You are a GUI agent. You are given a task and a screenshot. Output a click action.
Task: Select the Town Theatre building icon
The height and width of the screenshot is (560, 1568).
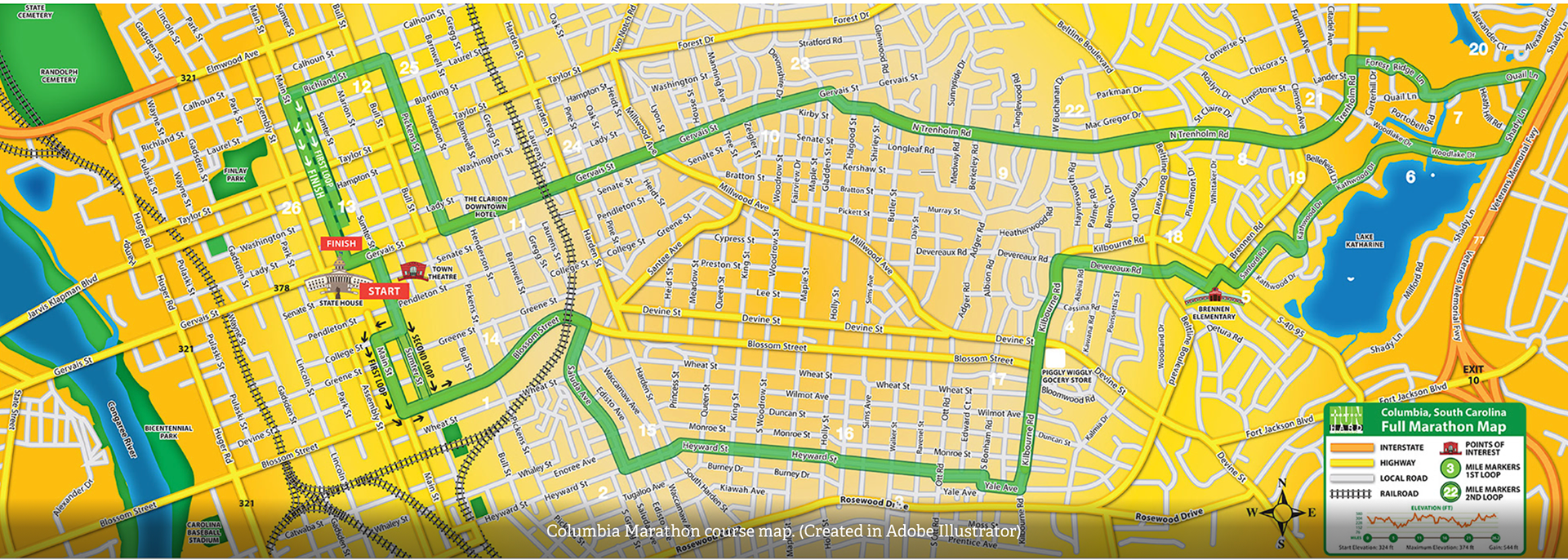pos(413,271)
